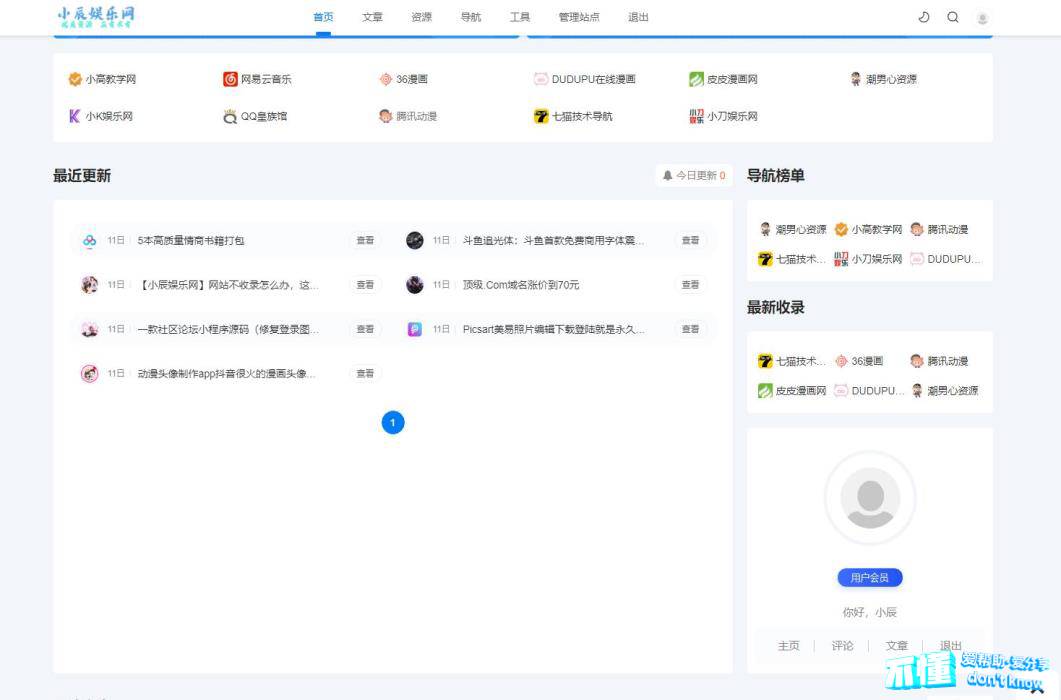Open the 皮皮漫画网 leaf icon
The height and width of the screenshot is (700, 1061).
(696, 79)
